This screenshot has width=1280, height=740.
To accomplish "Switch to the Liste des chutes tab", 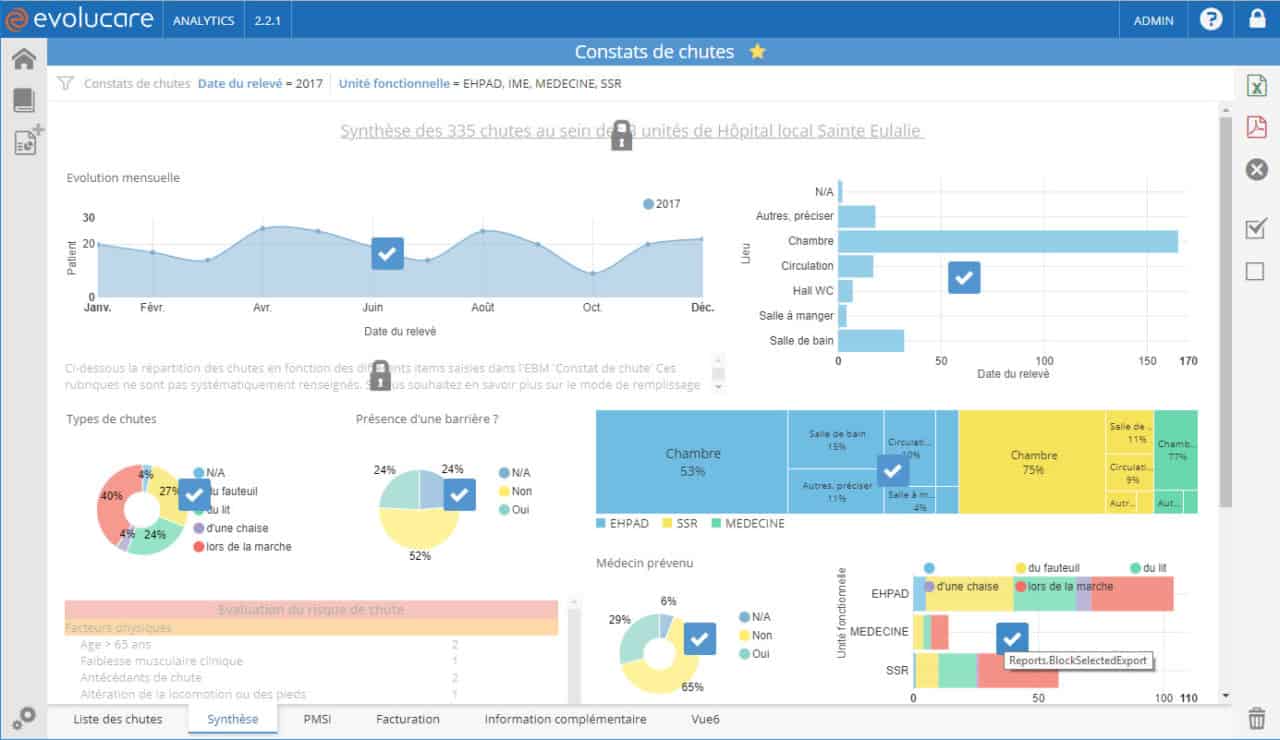I will point(118,719).
